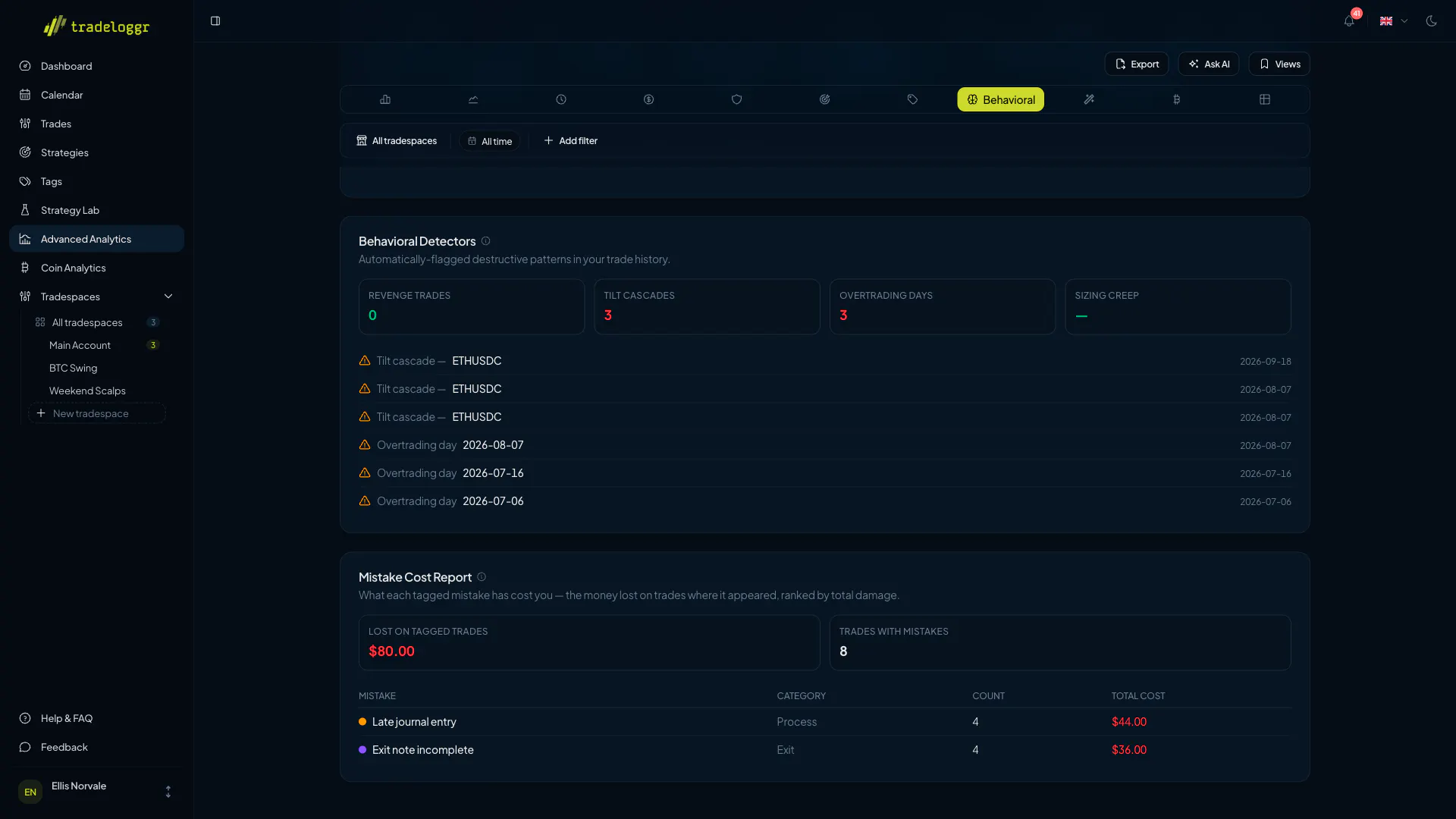Toggle dark mode moon icon

coord(1431,21)
